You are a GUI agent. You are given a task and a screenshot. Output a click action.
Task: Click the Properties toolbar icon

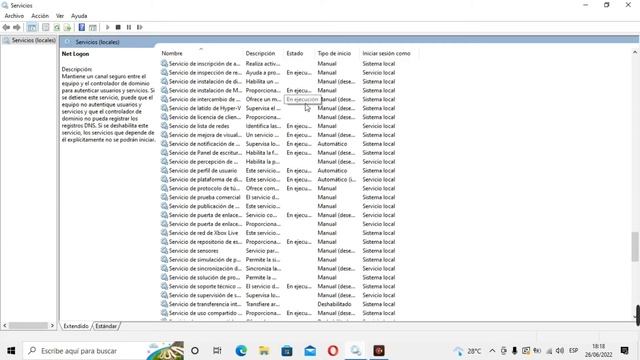(x=46, y=27)
